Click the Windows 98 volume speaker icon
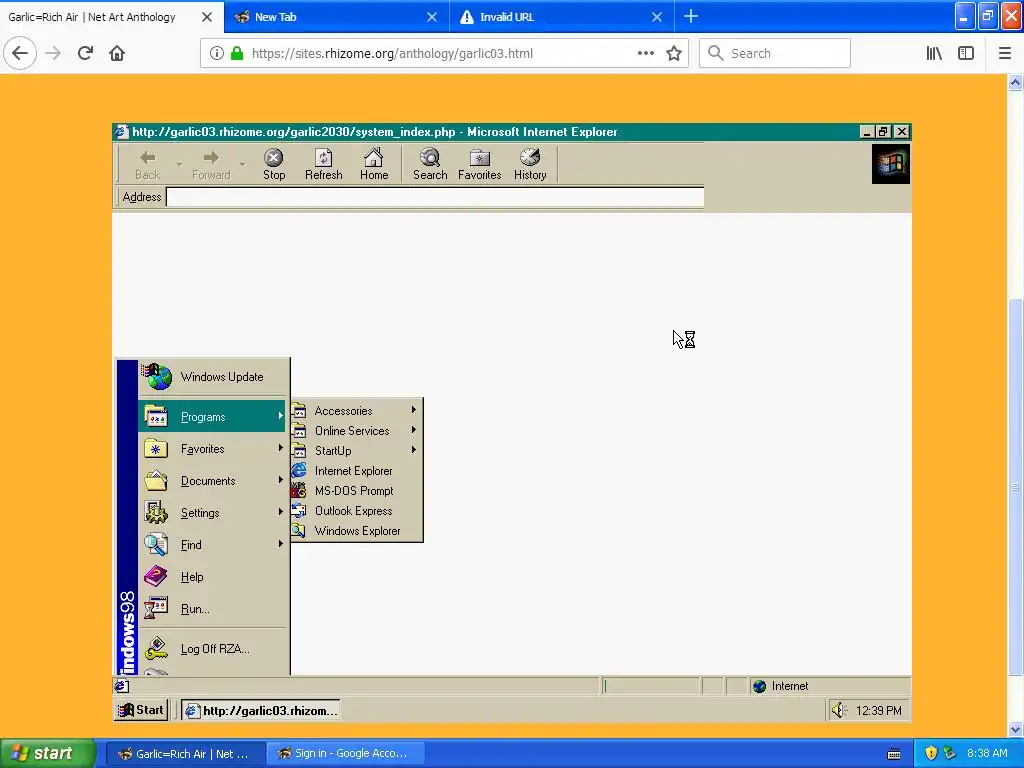Screen dimensions: 1024x768 [x=839, y=710]
